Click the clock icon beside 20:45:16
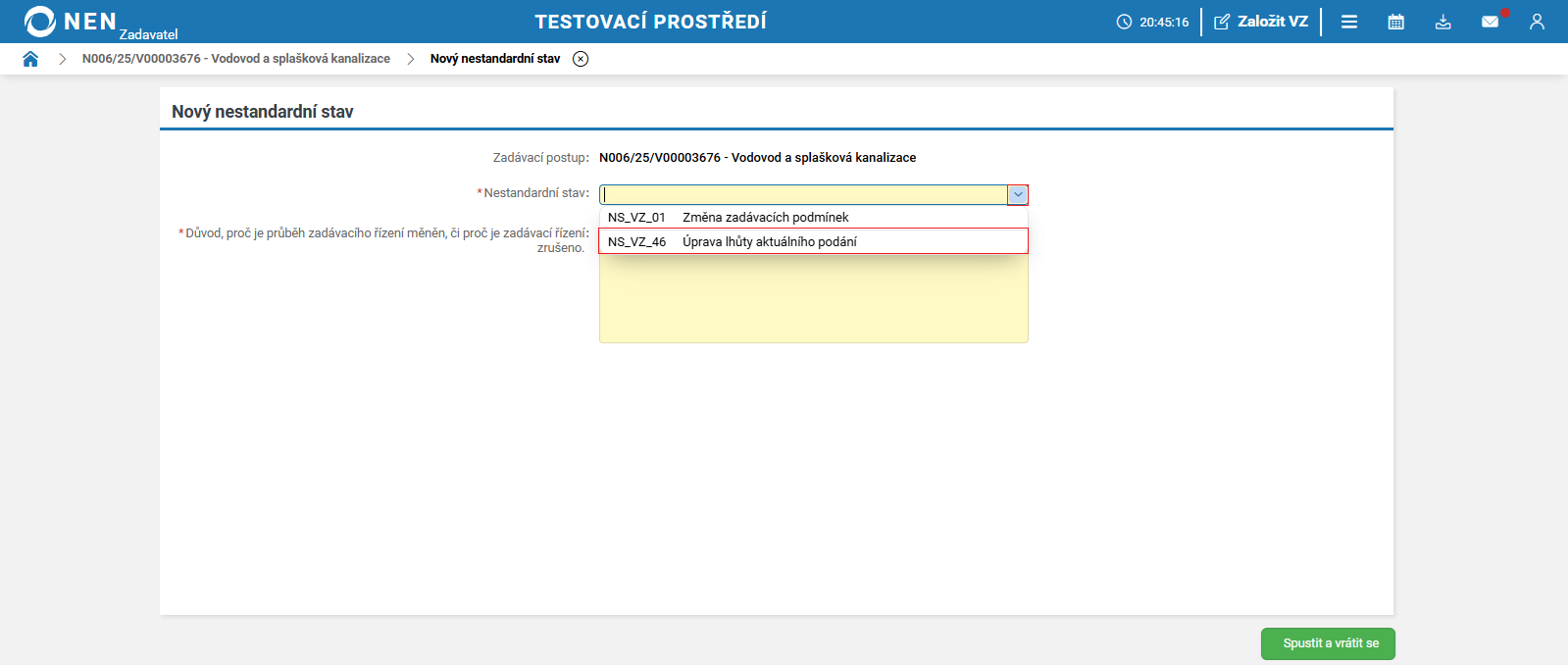This screenshot has height=665, width=1568. tap(1124, 22)
